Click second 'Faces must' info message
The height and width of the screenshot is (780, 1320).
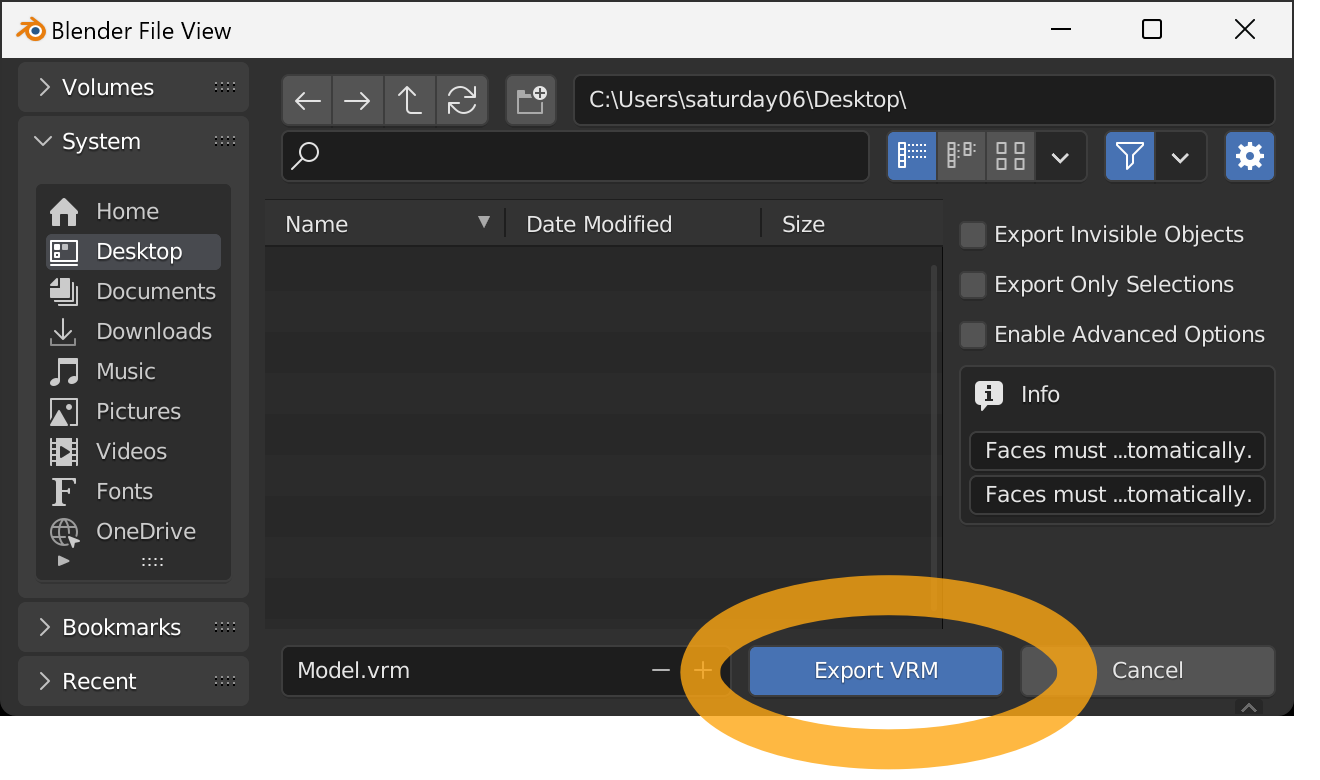1118,495
